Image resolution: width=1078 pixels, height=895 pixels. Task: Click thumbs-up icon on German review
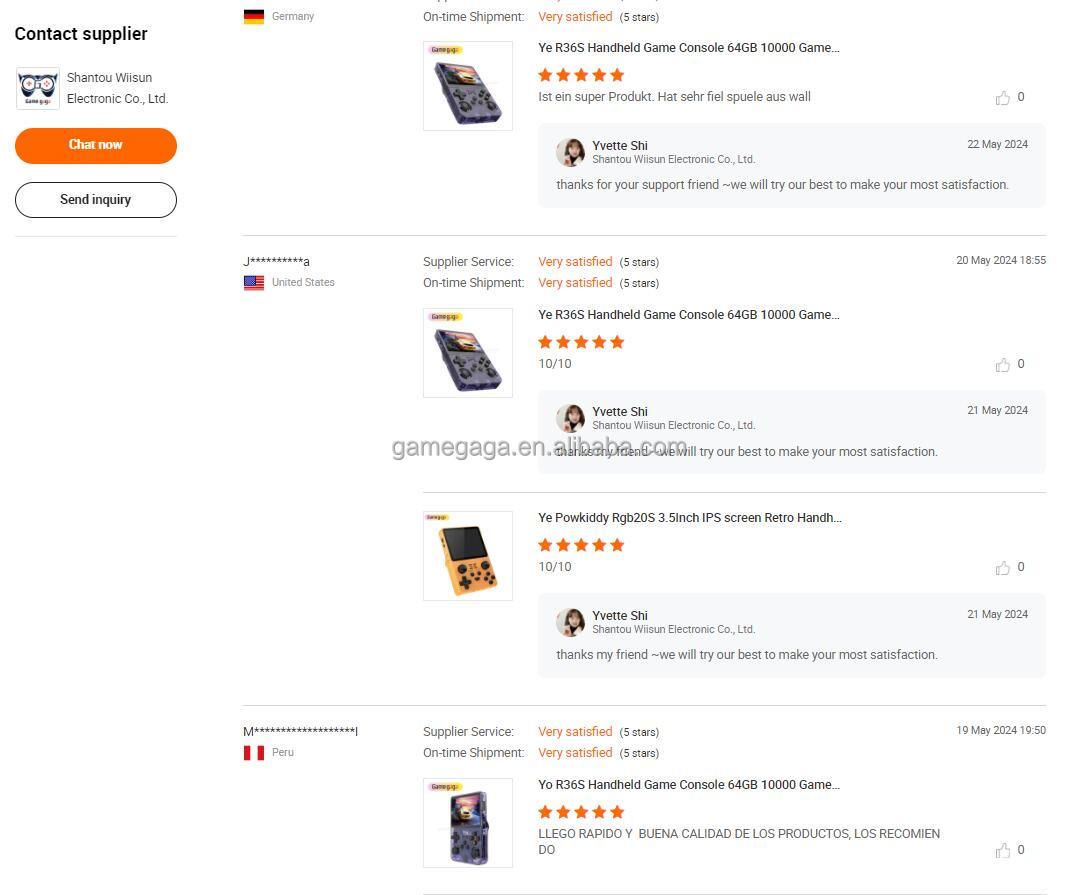coord(1003,98)
